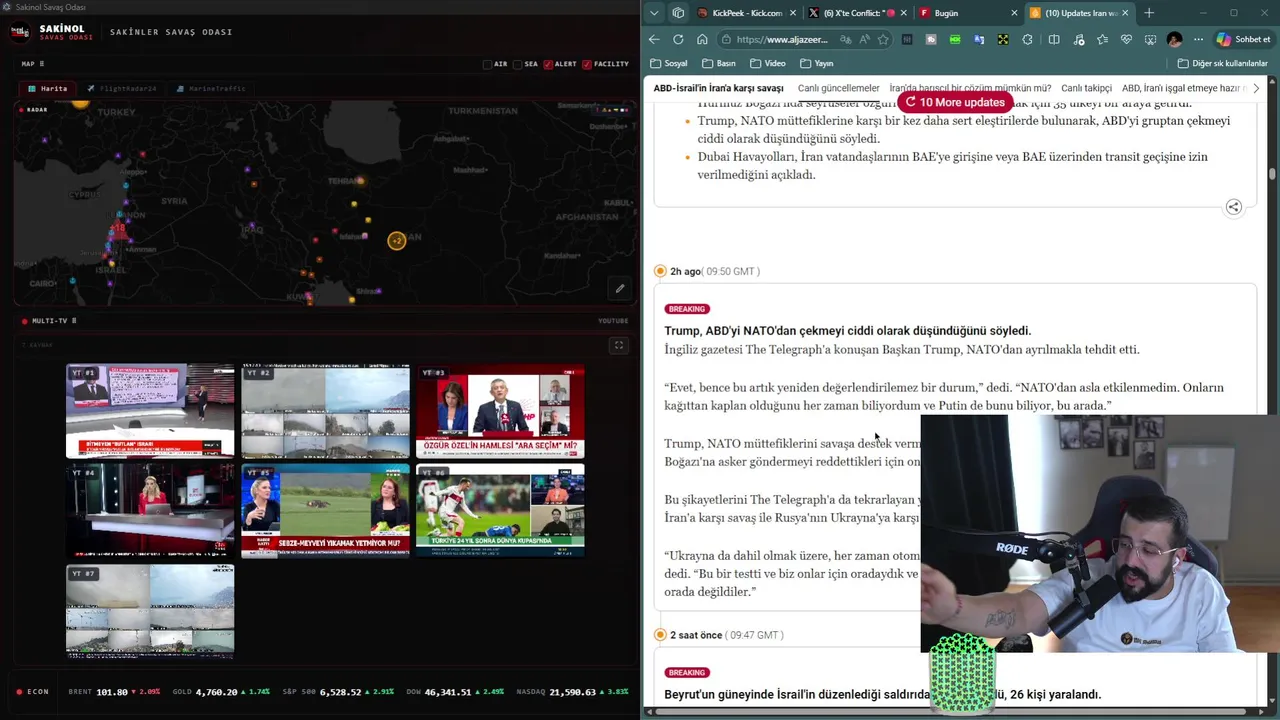This screenshot has height=720, width=1280.
Task: Expand the Multi-TV grid fullscreen icon
Action: [618, 345]
